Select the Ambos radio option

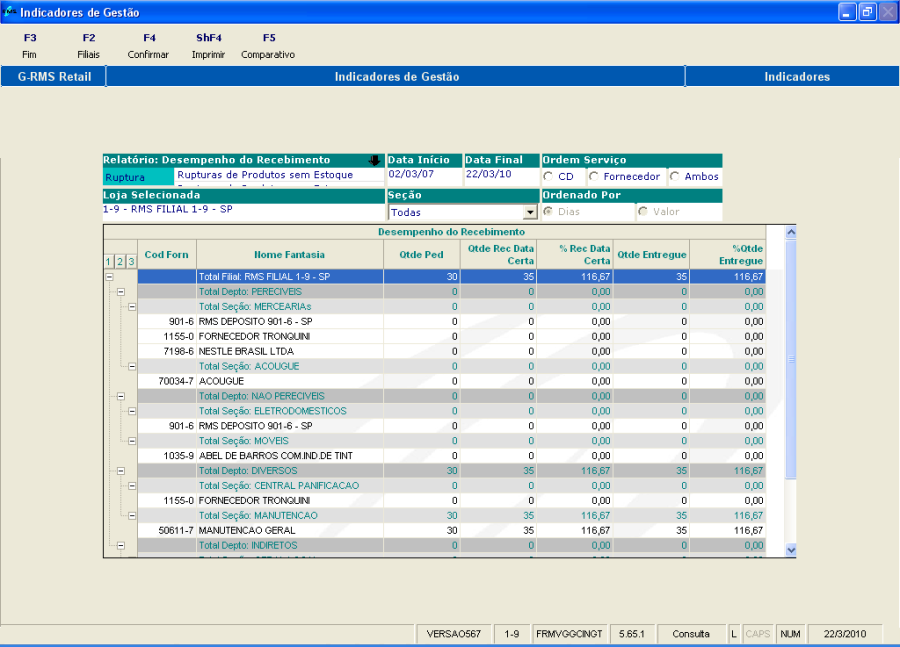675,177
